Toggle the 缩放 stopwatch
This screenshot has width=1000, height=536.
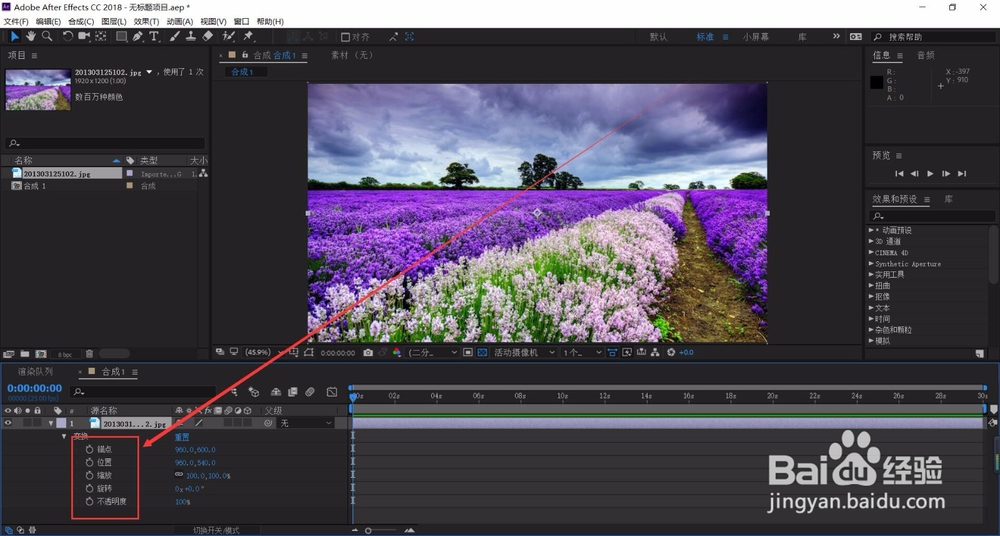tap(90, 475)
